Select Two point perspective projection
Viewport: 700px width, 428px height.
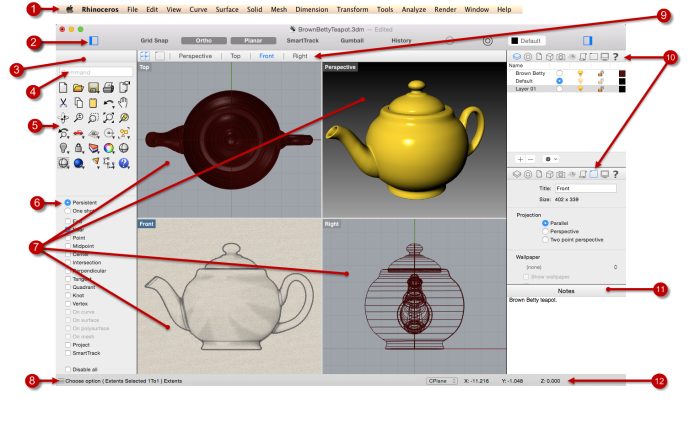coord(545,240)
